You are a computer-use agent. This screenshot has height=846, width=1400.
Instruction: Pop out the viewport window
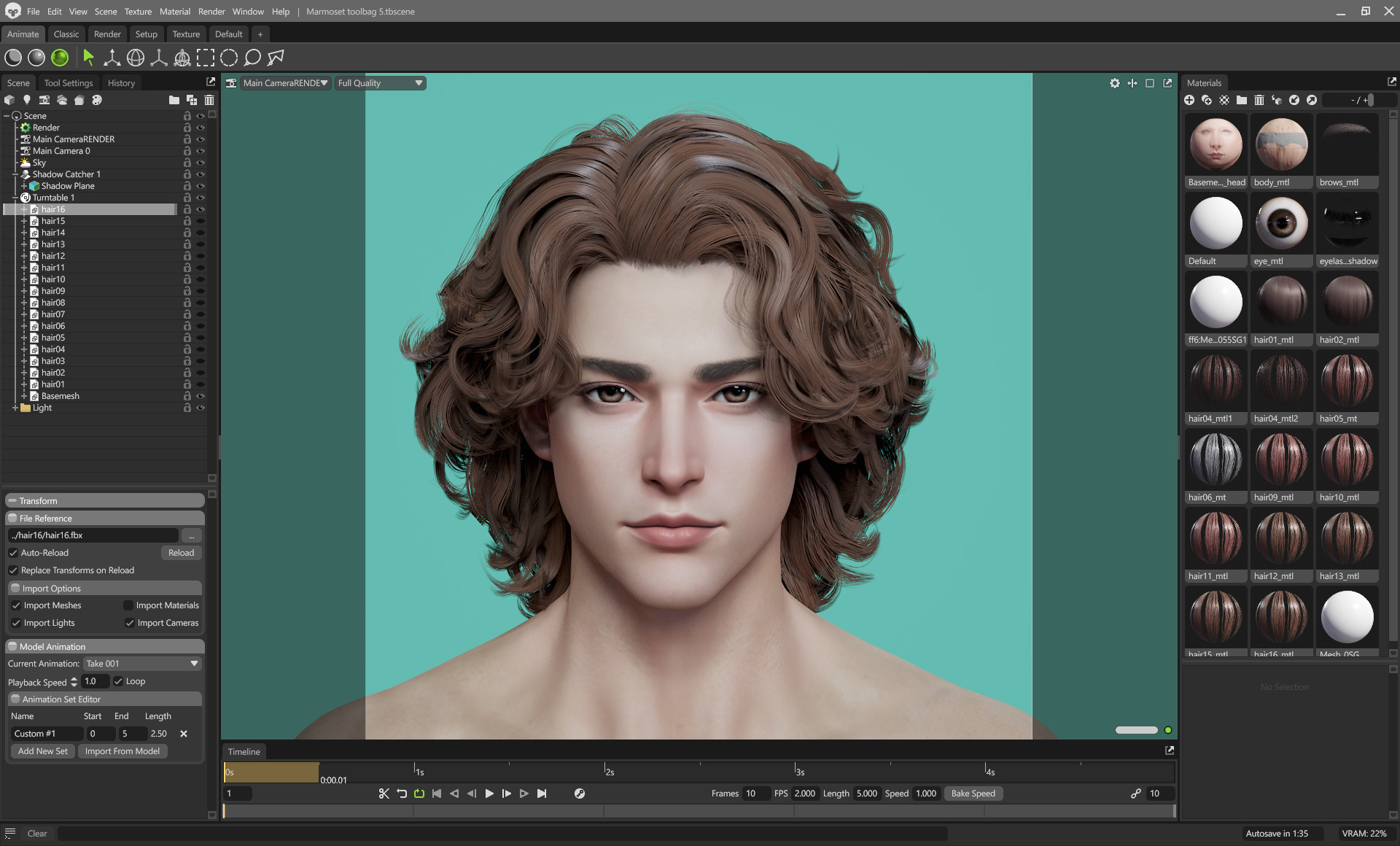point(1167,83)
